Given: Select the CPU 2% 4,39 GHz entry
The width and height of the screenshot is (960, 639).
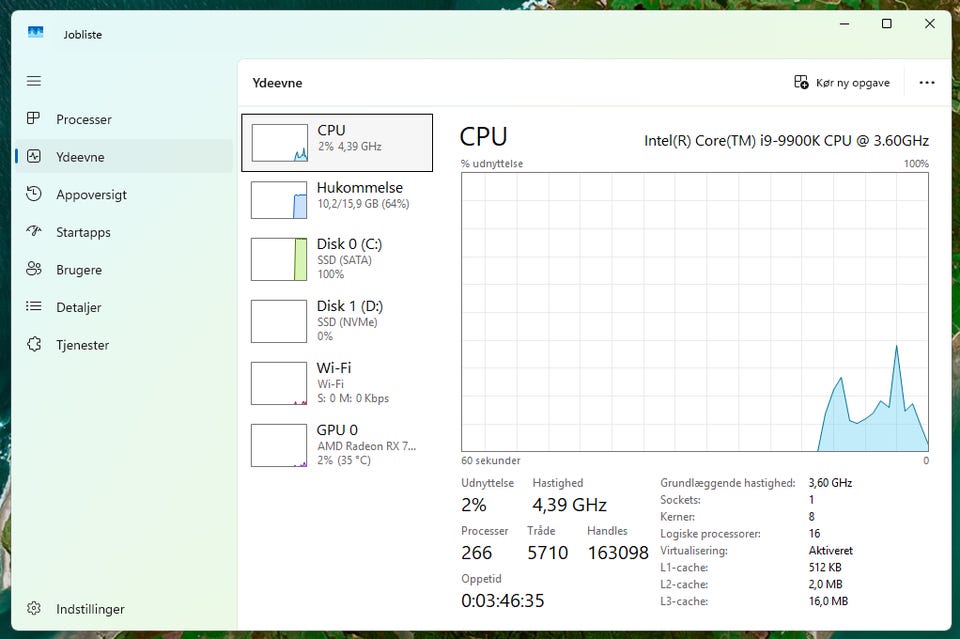Looking at the screenshot, I should point(337,143).
